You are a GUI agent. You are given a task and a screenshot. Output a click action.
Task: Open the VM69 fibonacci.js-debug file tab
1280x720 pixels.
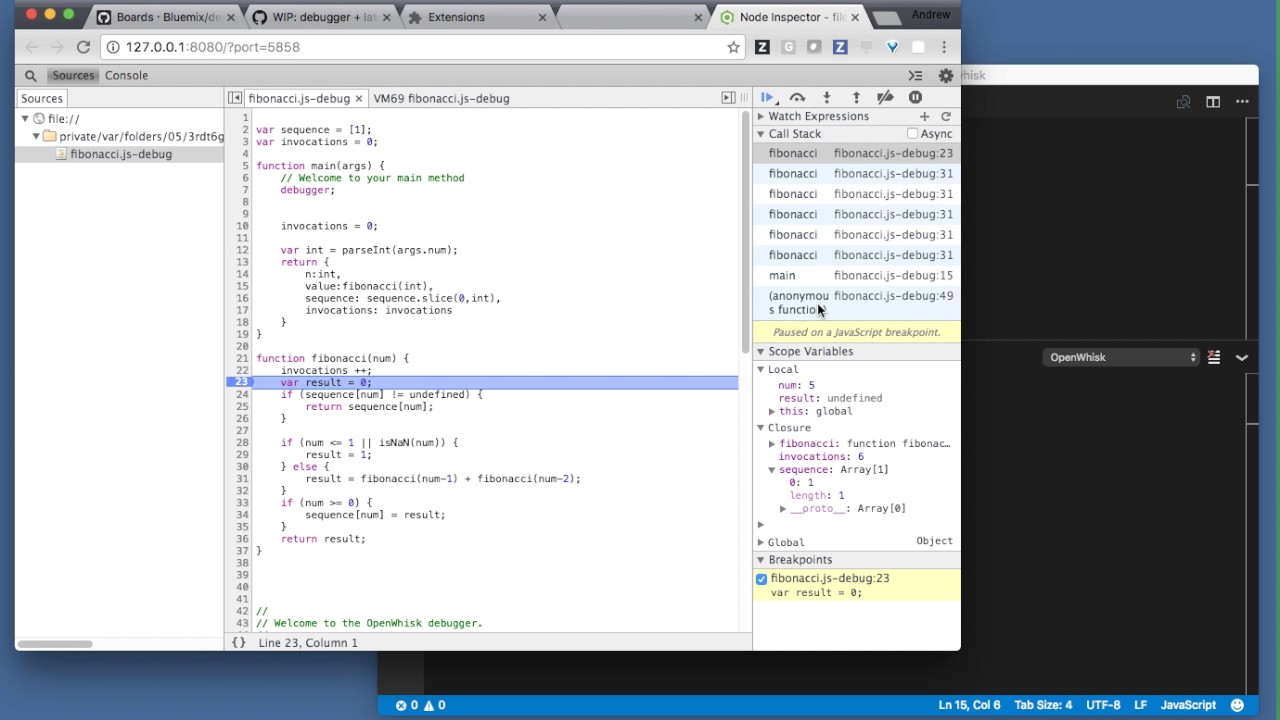pyautogui.click(x=441, y=99)
